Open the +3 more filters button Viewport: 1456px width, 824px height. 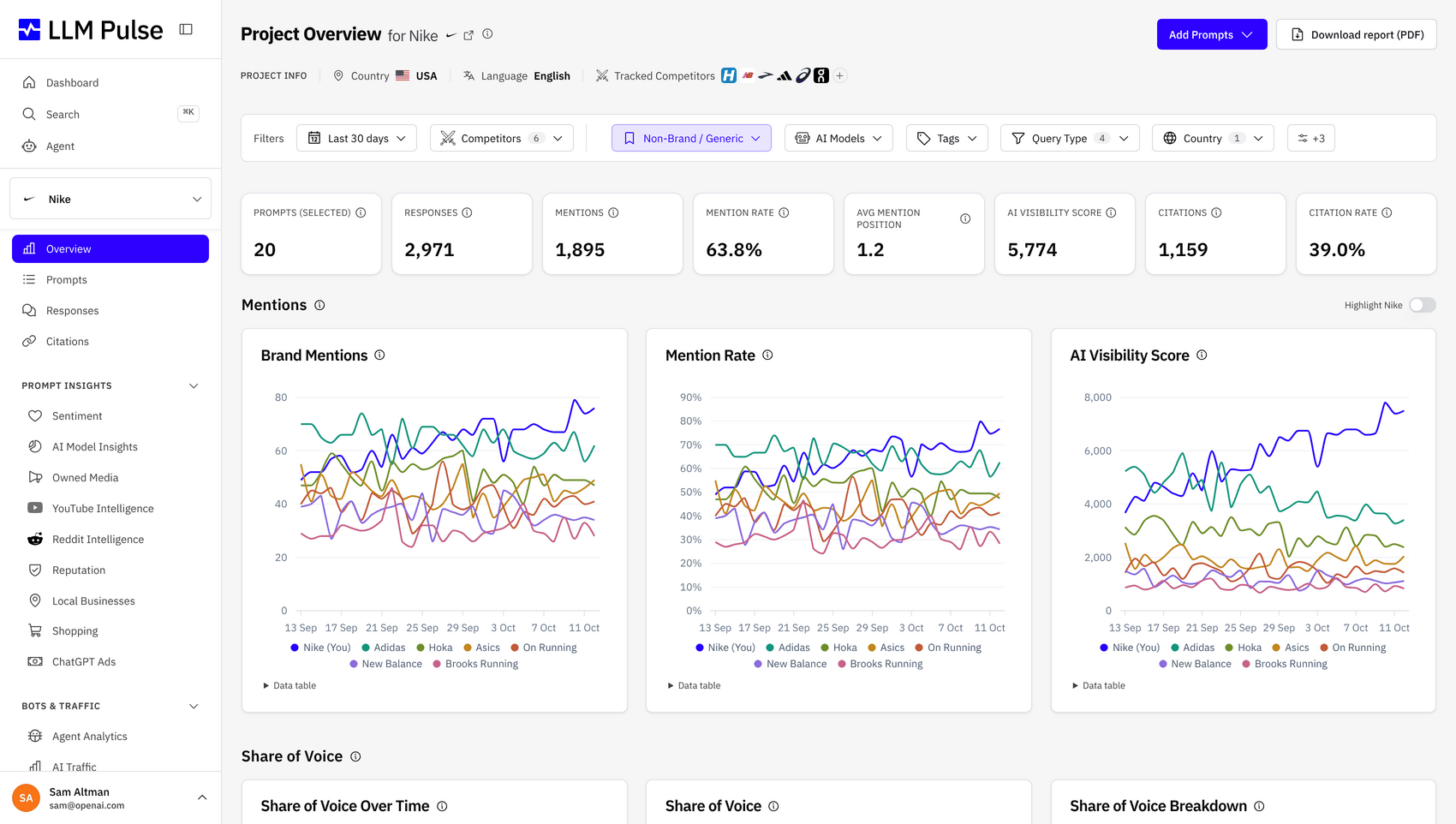click(1310, 138)
